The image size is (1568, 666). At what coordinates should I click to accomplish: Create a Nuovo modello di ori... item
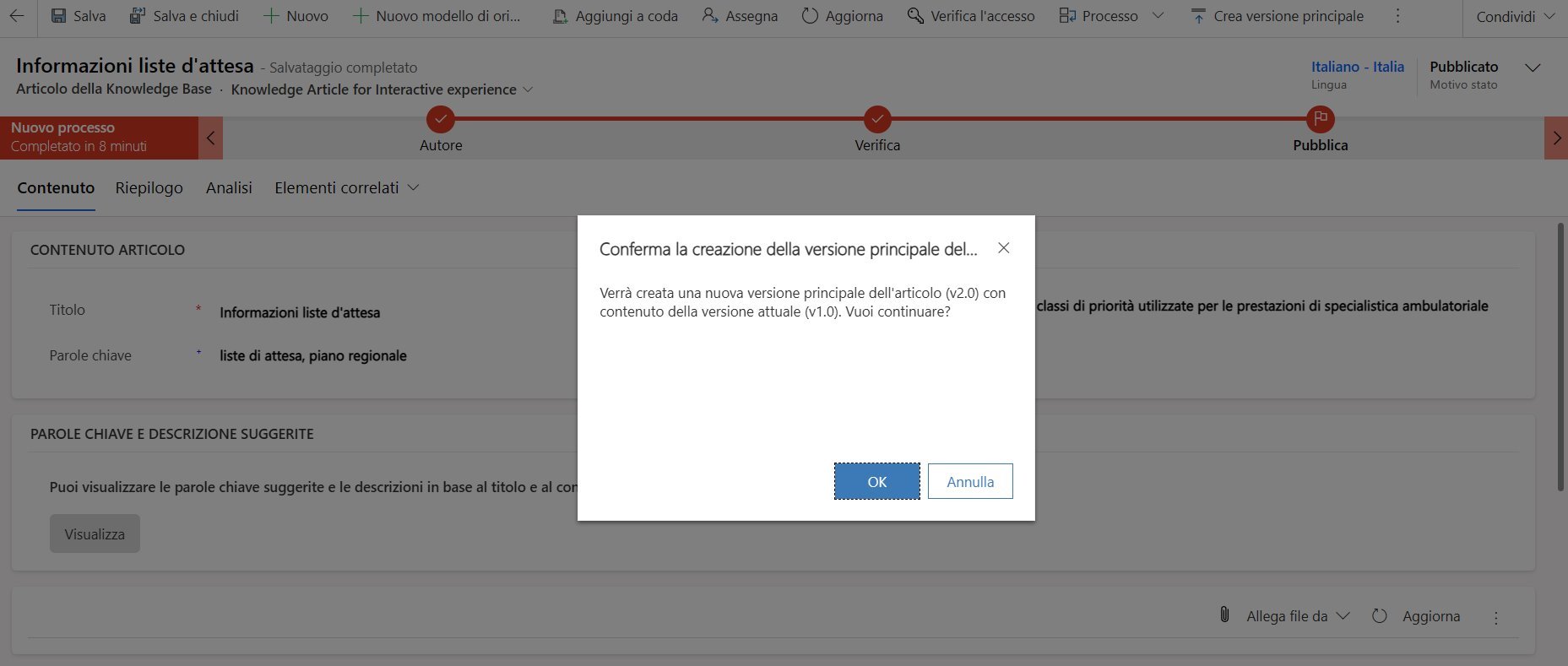[x=437, y=16]
